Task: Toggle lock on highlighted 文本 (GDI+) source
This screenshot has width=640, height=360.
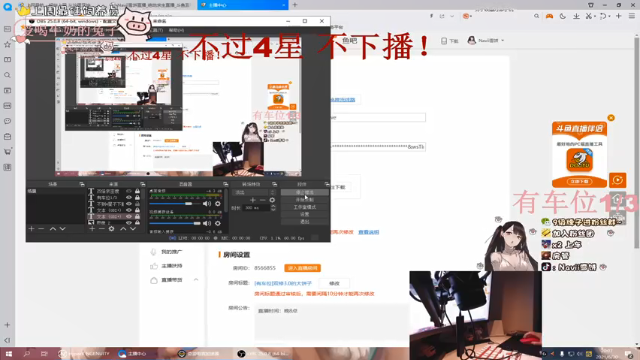Action: pyautogui.click(x=138, y=216)
